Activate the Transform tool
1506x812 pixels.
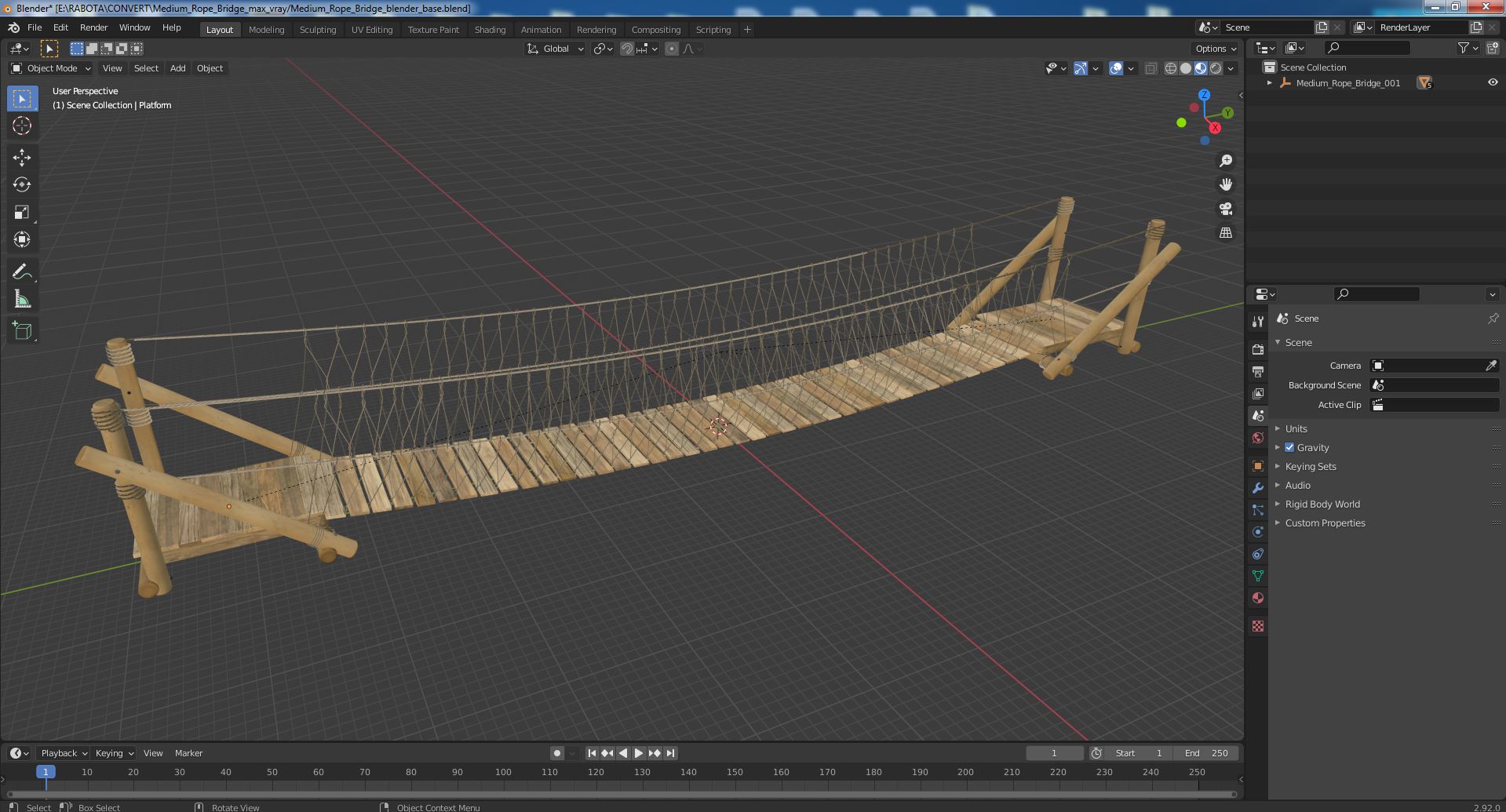pos(22,239)
